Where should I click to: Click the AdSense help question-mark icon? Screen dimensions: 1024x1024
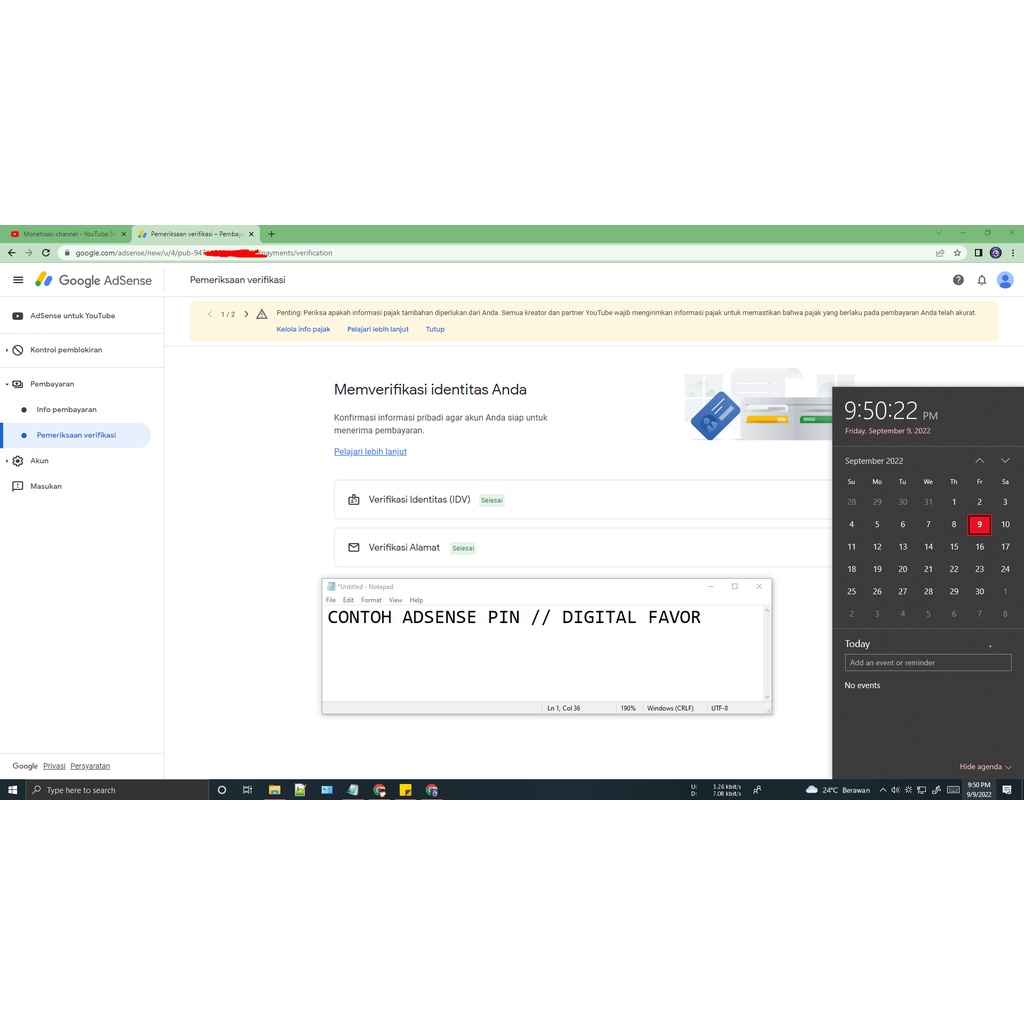958,280
